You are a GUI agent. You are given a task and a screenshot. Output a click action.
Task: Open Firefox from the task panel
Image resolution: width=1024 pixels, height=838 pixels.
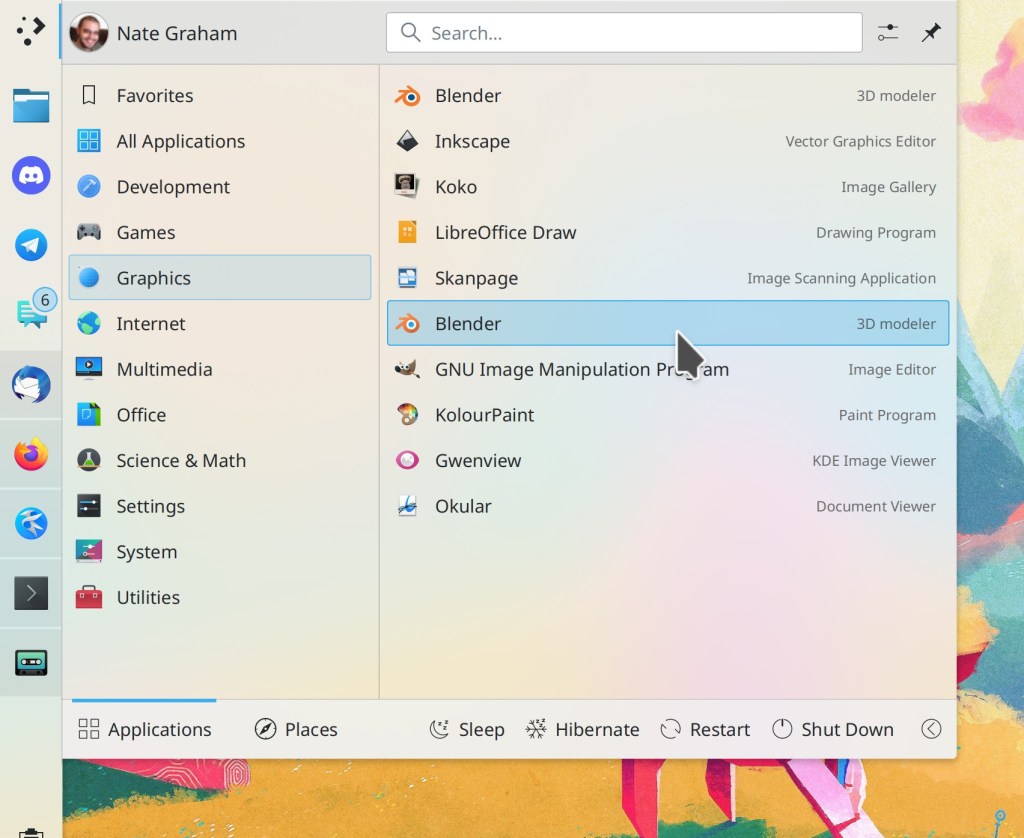click(31, 455)
